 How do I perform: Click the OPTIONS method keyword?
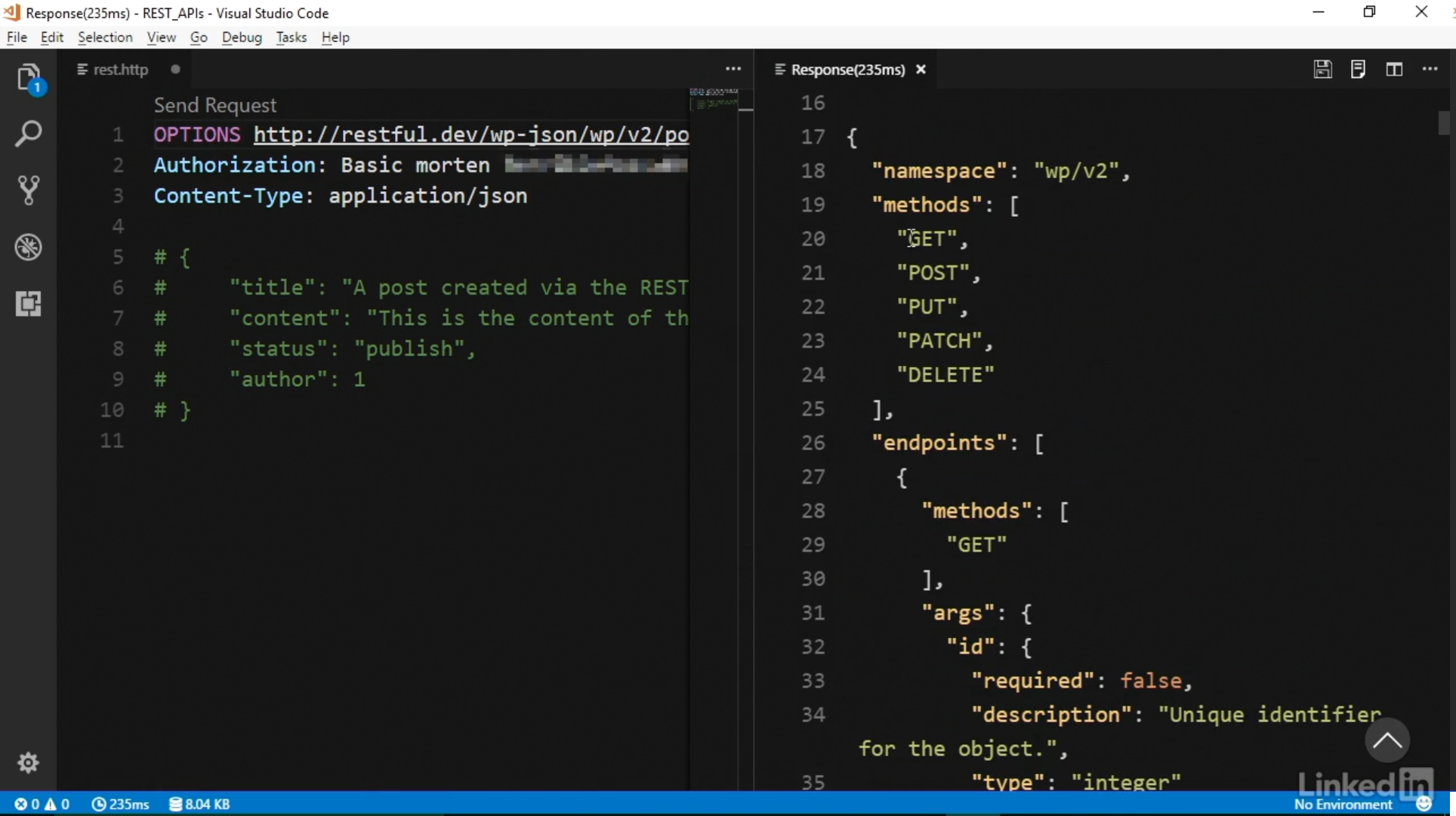tap(197, 134)
